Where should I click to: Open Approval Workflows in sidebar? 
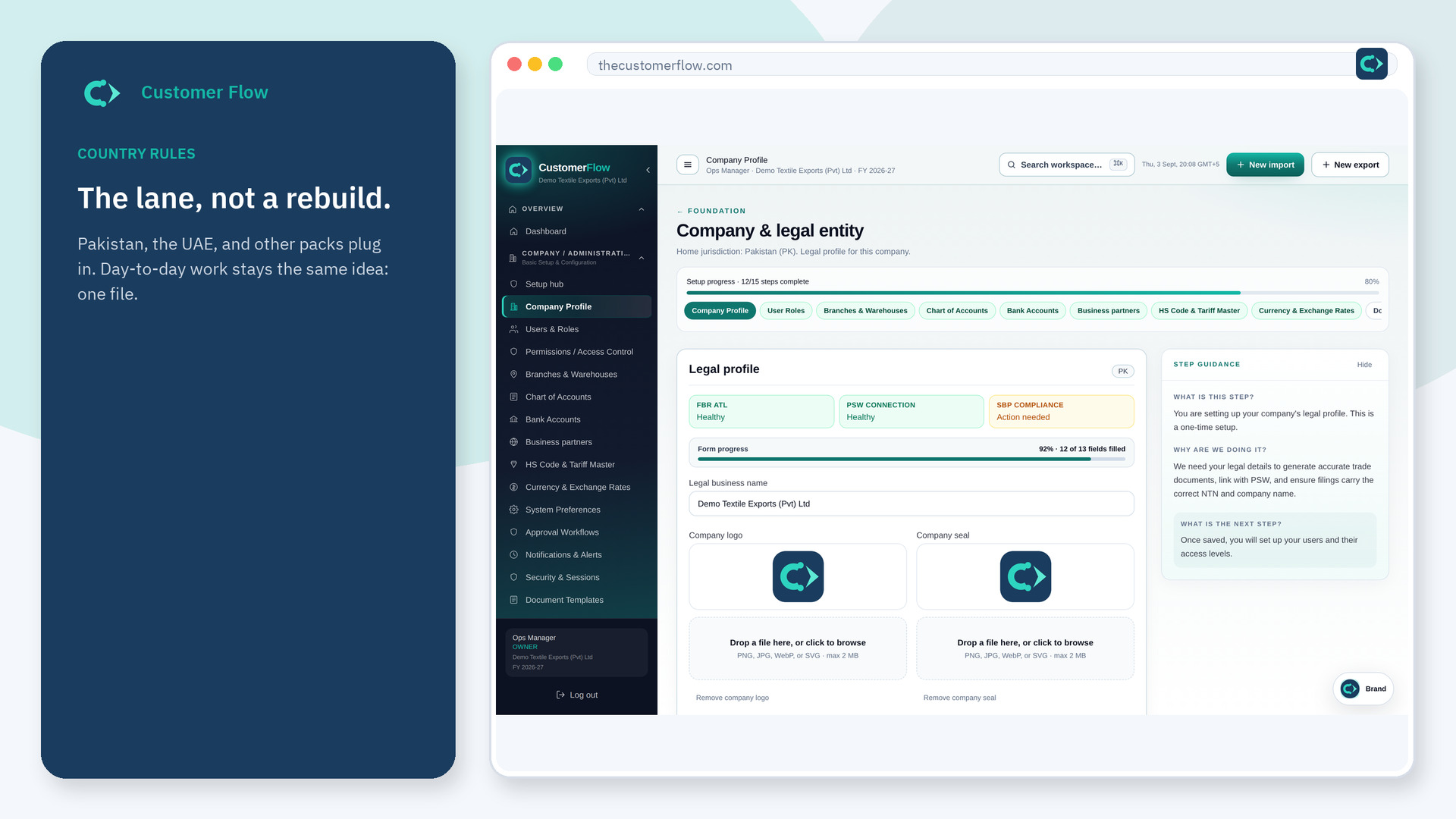(576, 532)
